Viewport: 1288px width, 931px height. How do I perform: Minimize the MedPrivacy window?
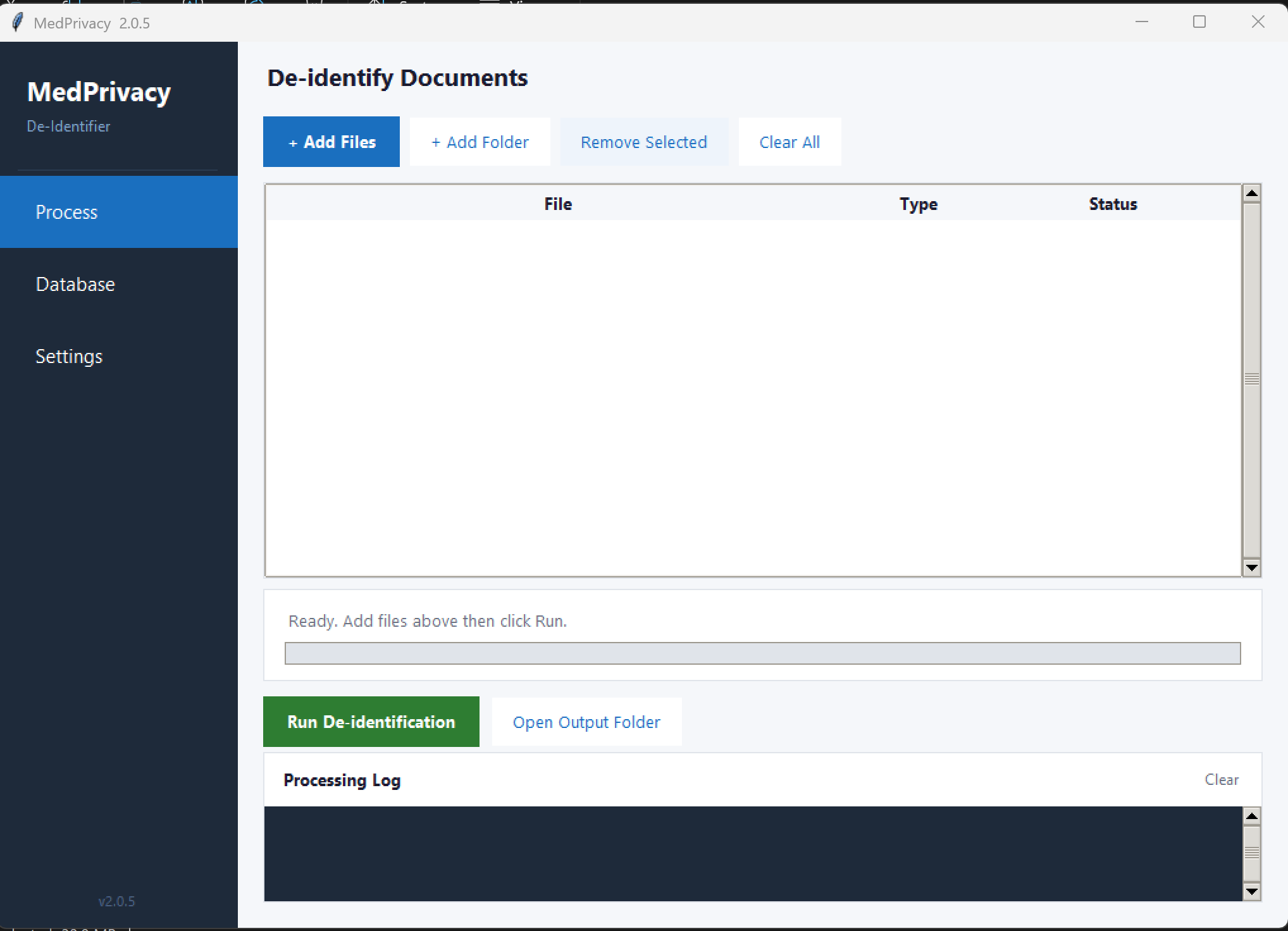pos(1141,22)
